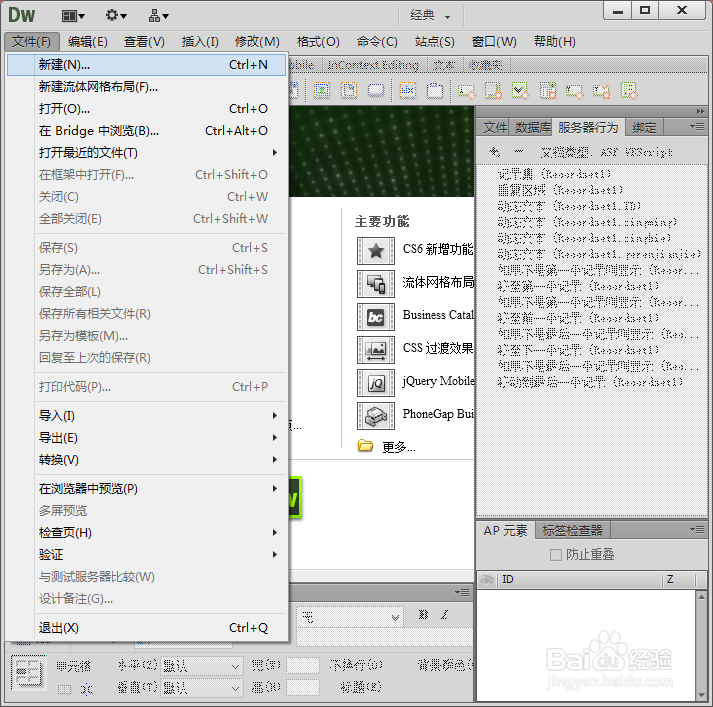Click the CS6 新增功能 star icon
This screenshot has width=713, height=707.
376,251
